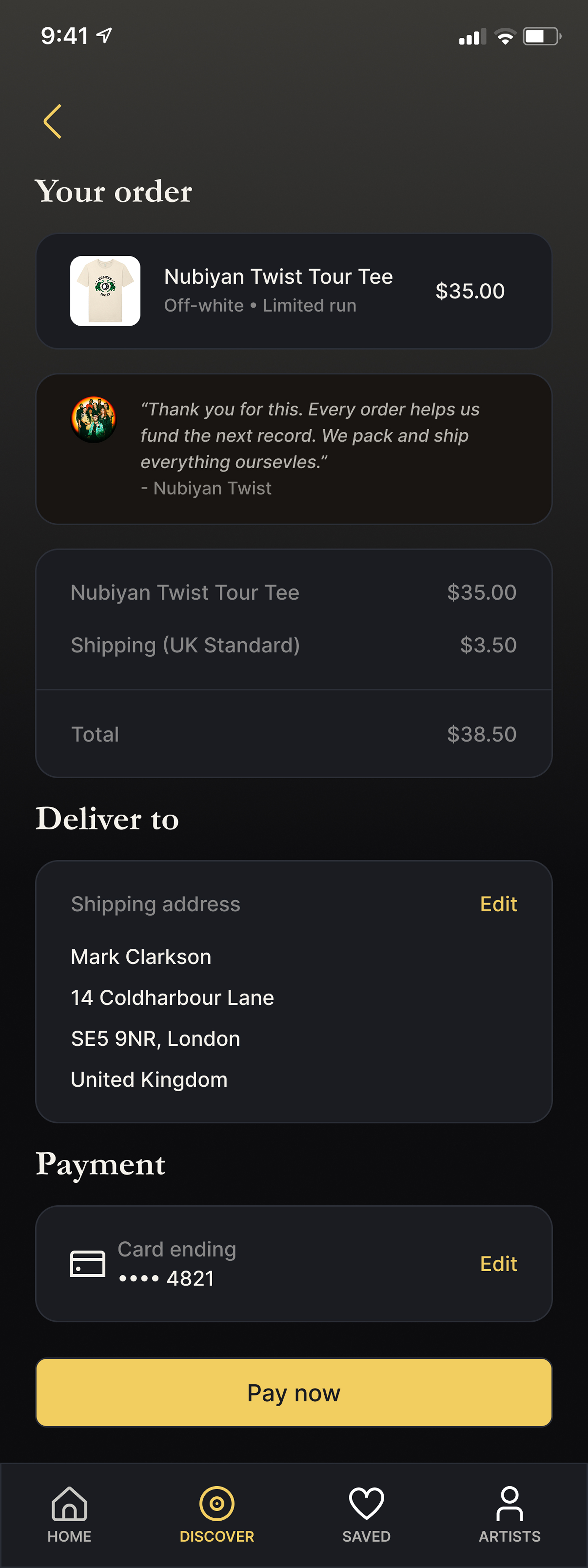Open the tour tee product thumbnail
Image resolution: width=588 pixels, height=1568 pixels.
pyautogui.click(x=105, y=291)
